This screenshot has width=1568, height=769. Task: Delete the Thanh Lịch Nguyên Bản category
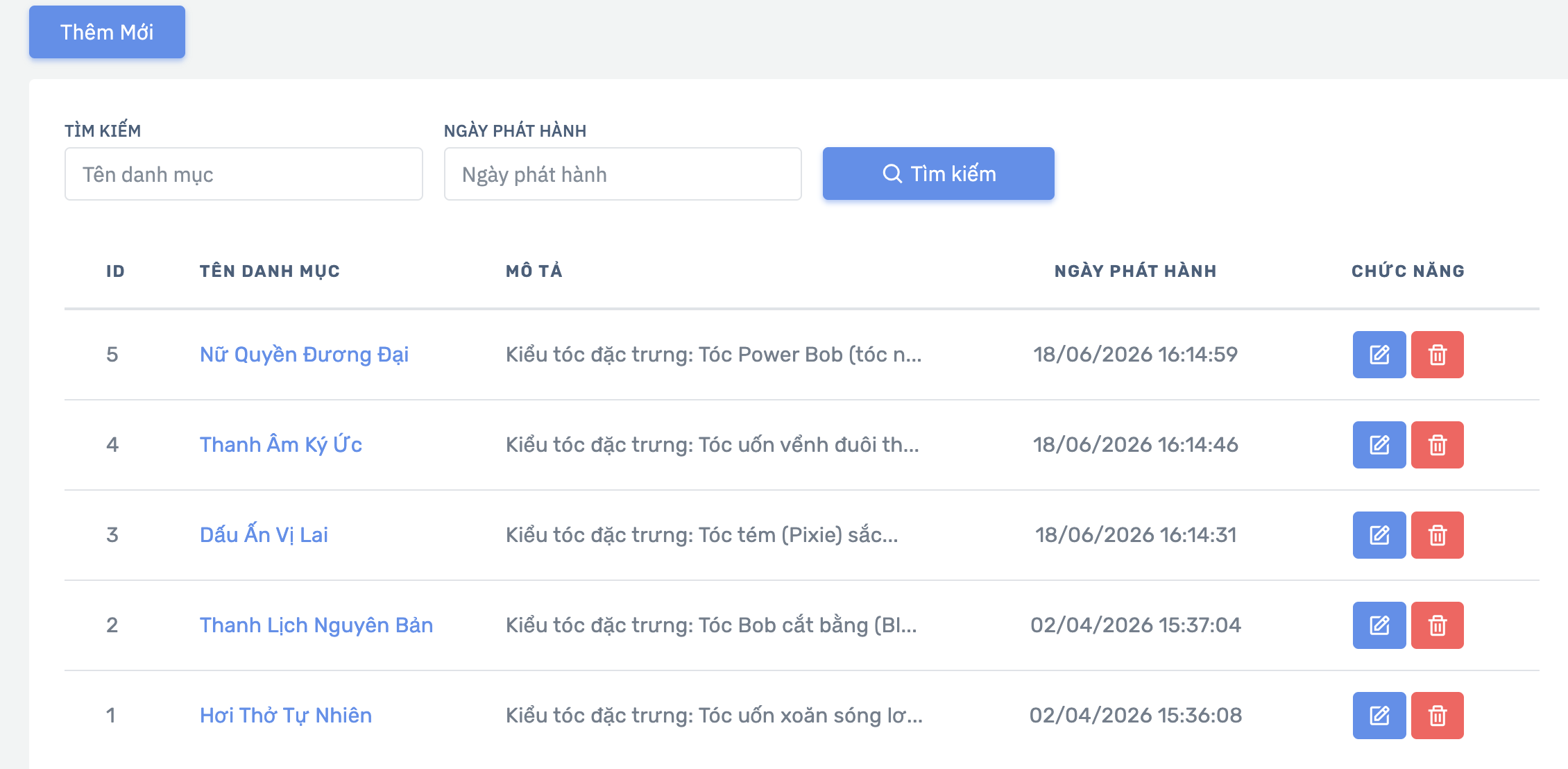pos(1438,625)
